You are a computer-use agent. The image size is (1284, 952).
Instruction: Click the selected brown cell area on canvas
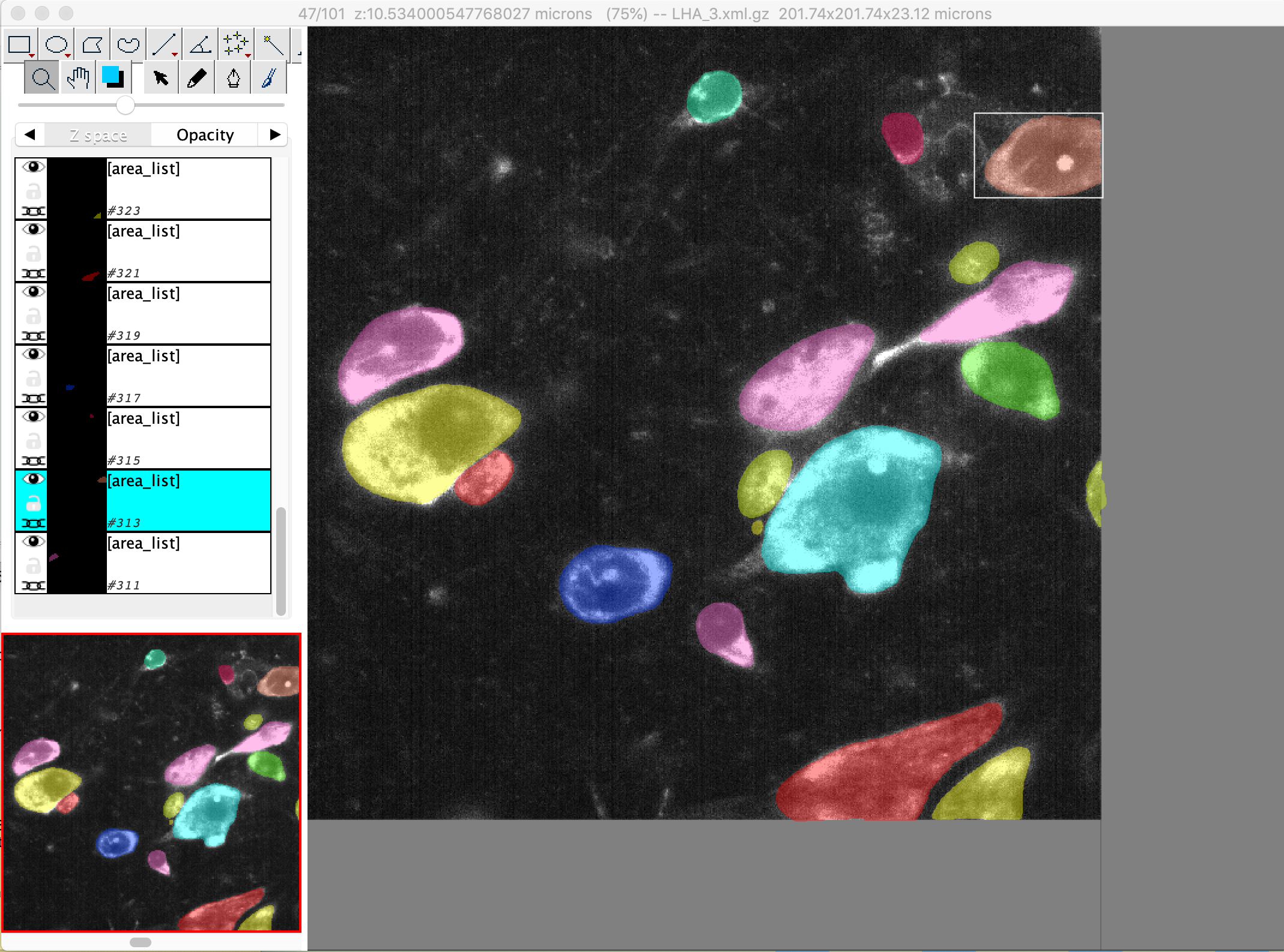pyautogui.click(x=1044, y=155)
